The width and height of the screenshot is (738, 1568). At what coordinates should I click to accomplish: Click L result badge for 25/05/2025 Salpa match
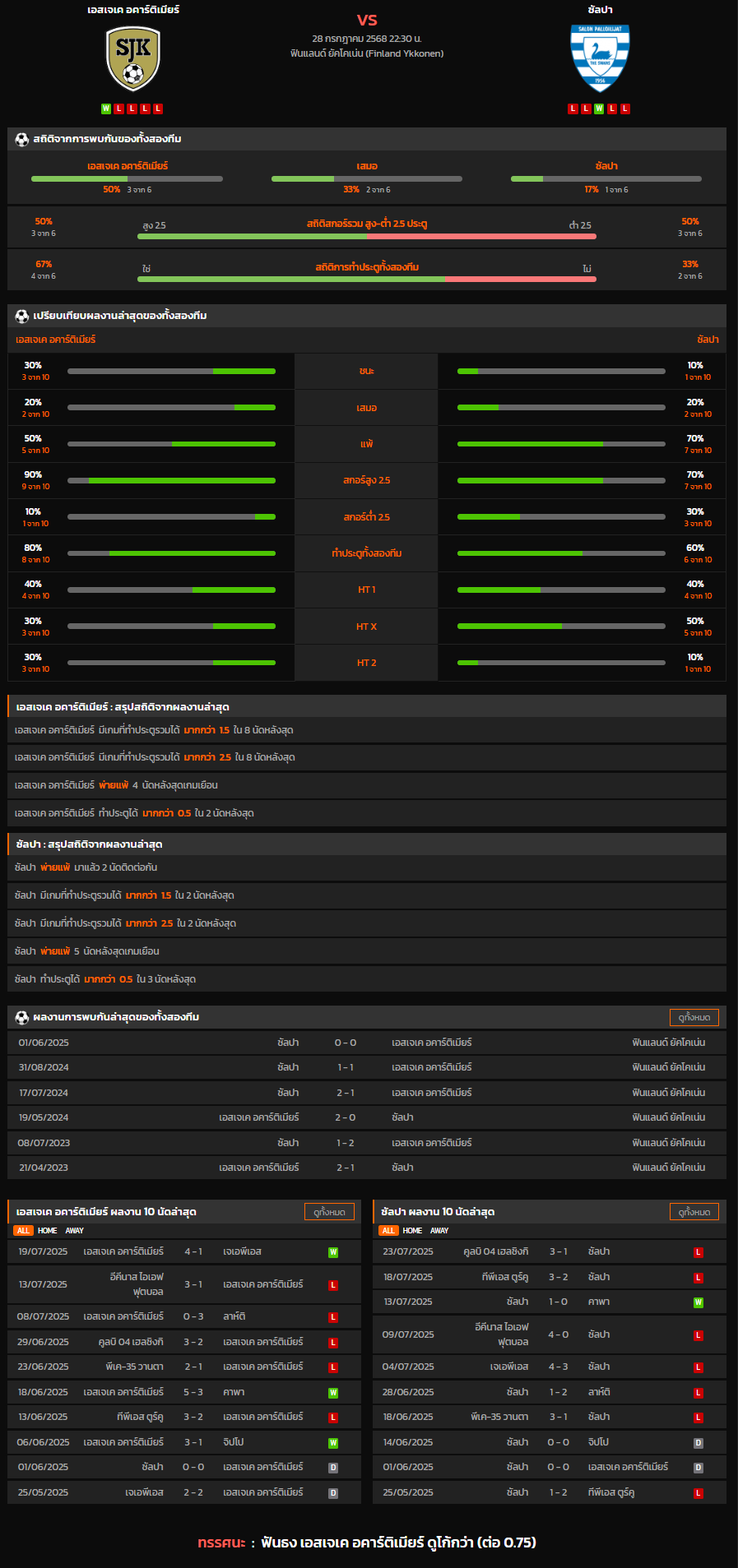[x=699, y=1493]
